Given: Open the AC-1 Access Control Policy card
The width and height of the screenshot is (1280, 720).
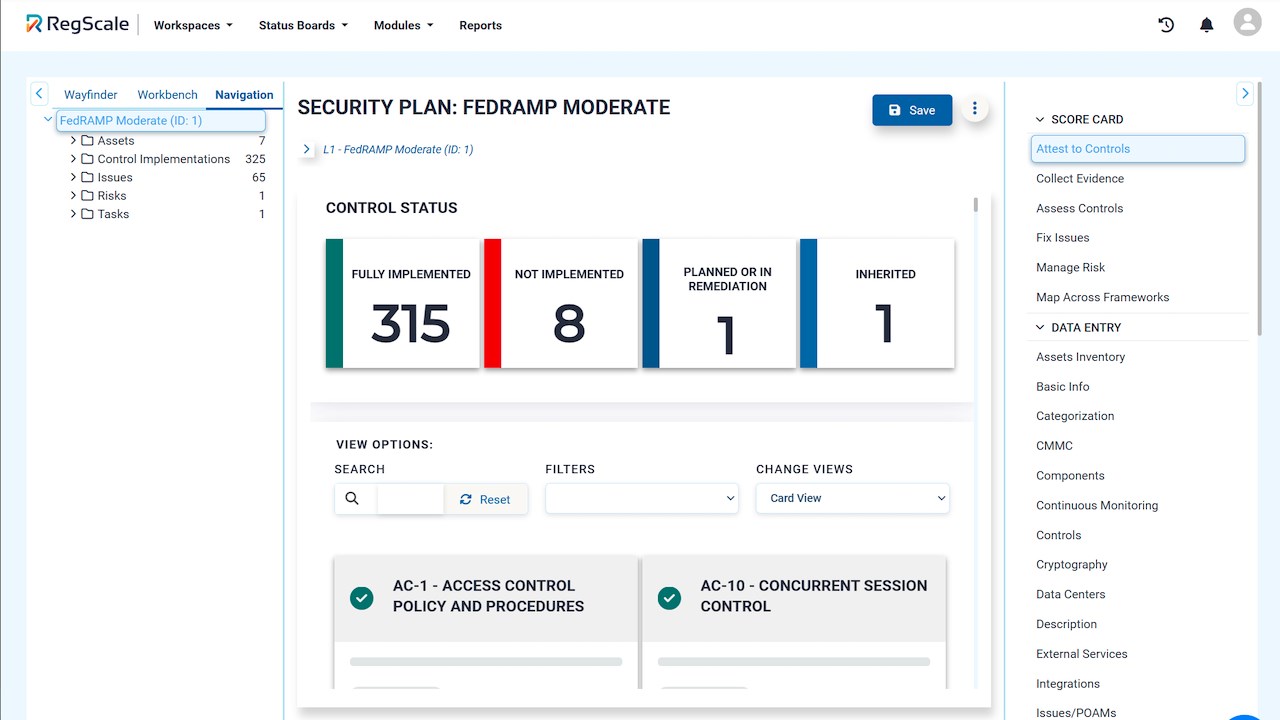Looking at the screenshot, I should pyautogui.click(x=486, y=623).
